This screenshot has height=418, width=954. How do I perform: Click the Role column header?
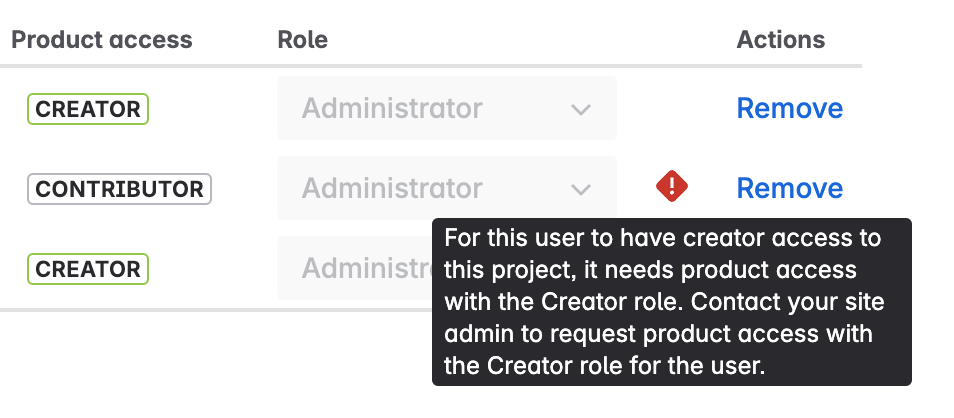click(302, 40)
